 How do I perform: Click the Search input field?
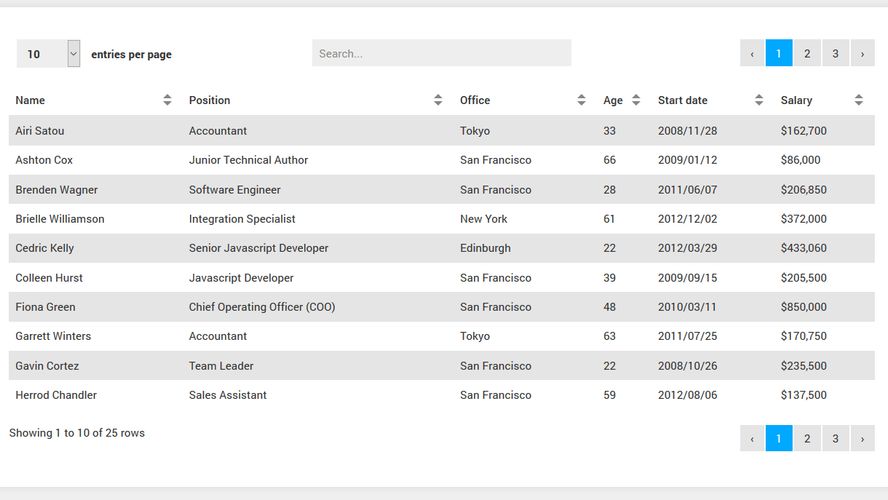pos(441,53)
